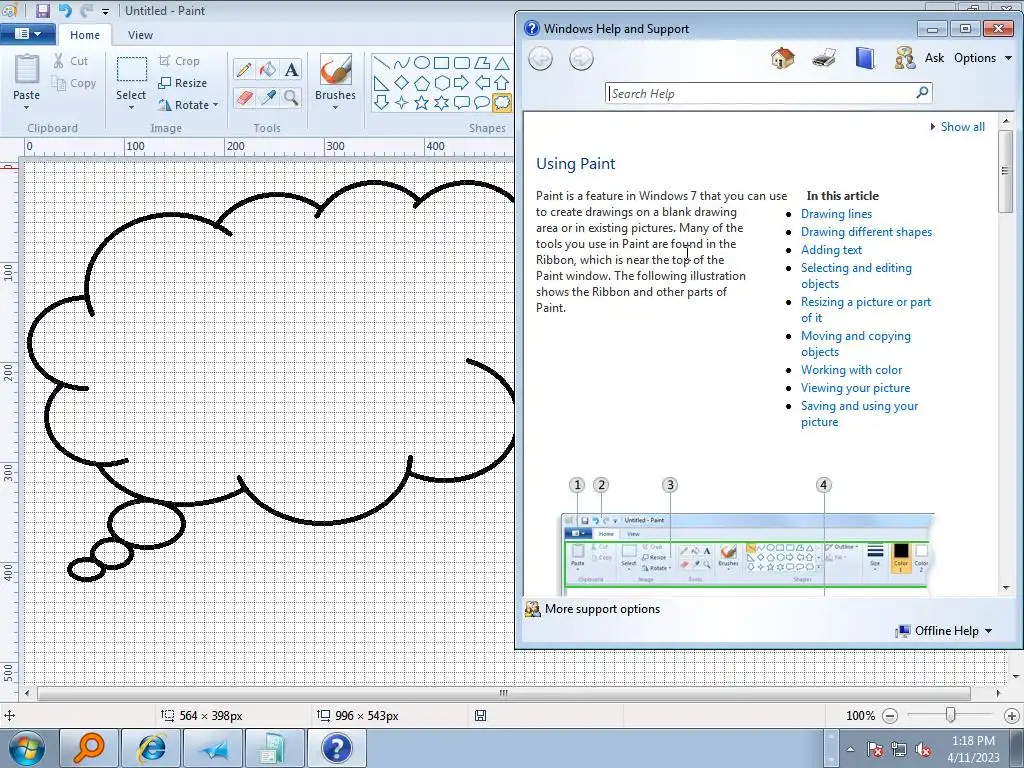Image resolution: width=1024 pixels, height=768 pixels.
Task: Click the zoom out minus button
Action: click(x=890, y=716)
